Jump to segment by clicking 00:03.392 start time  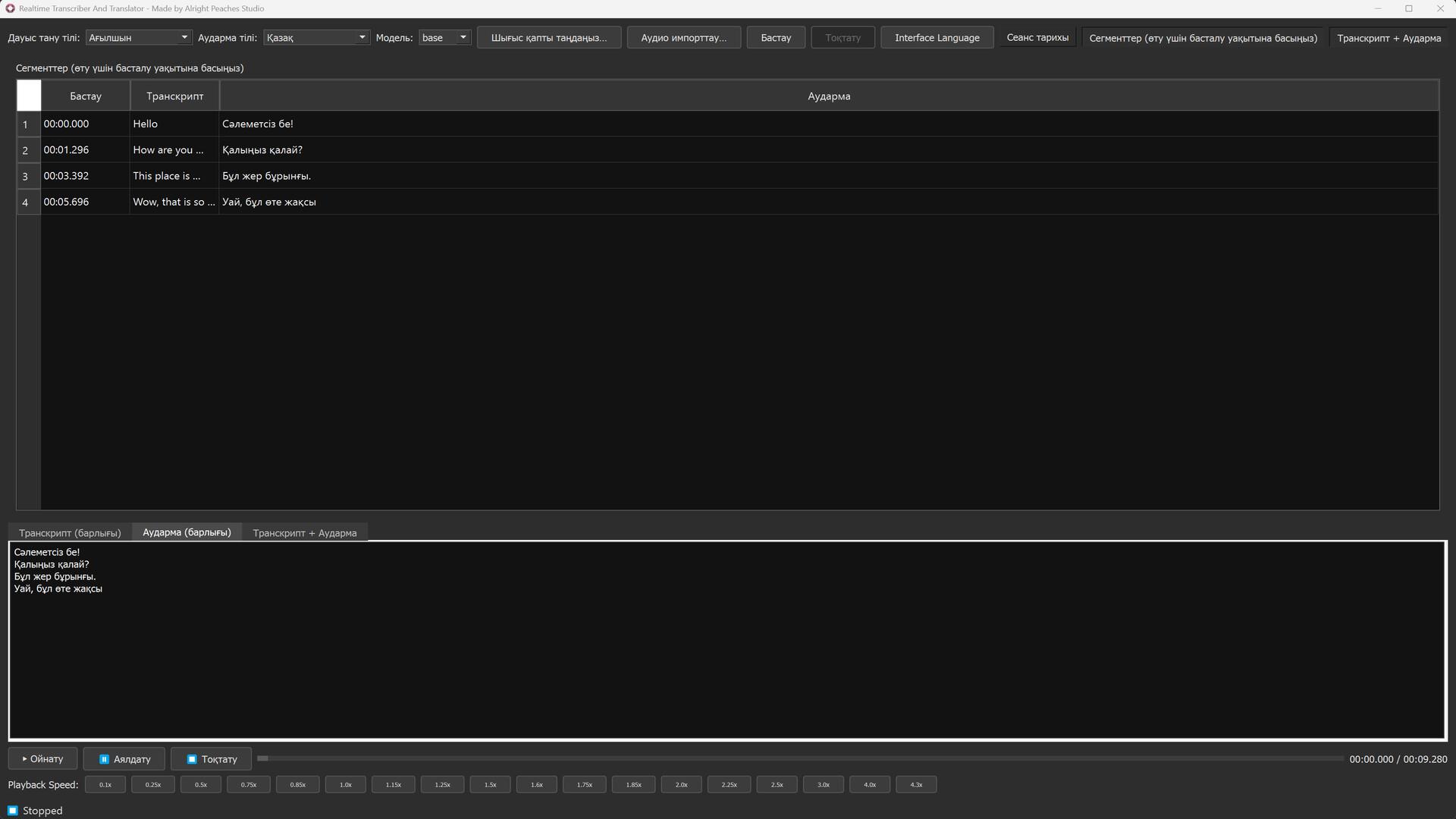66,175
